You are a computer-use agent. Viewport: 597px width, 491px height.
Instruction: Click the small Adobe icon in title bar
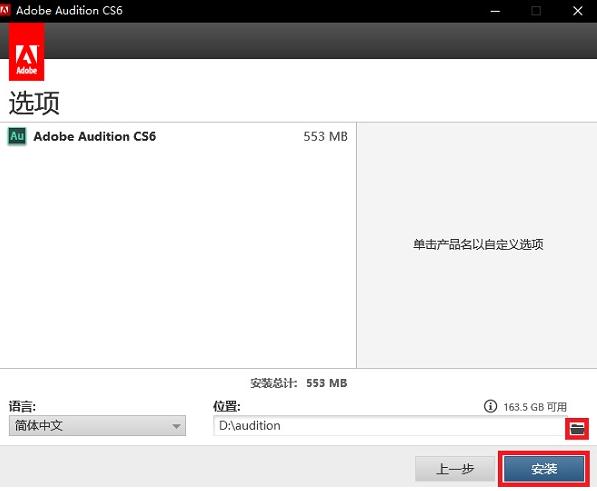pyautogui.click(x=5, y=10)
